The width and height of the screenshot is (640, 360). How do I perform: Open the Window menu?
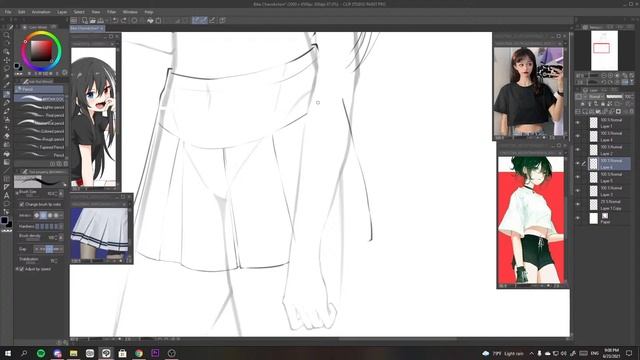(130, 12)
